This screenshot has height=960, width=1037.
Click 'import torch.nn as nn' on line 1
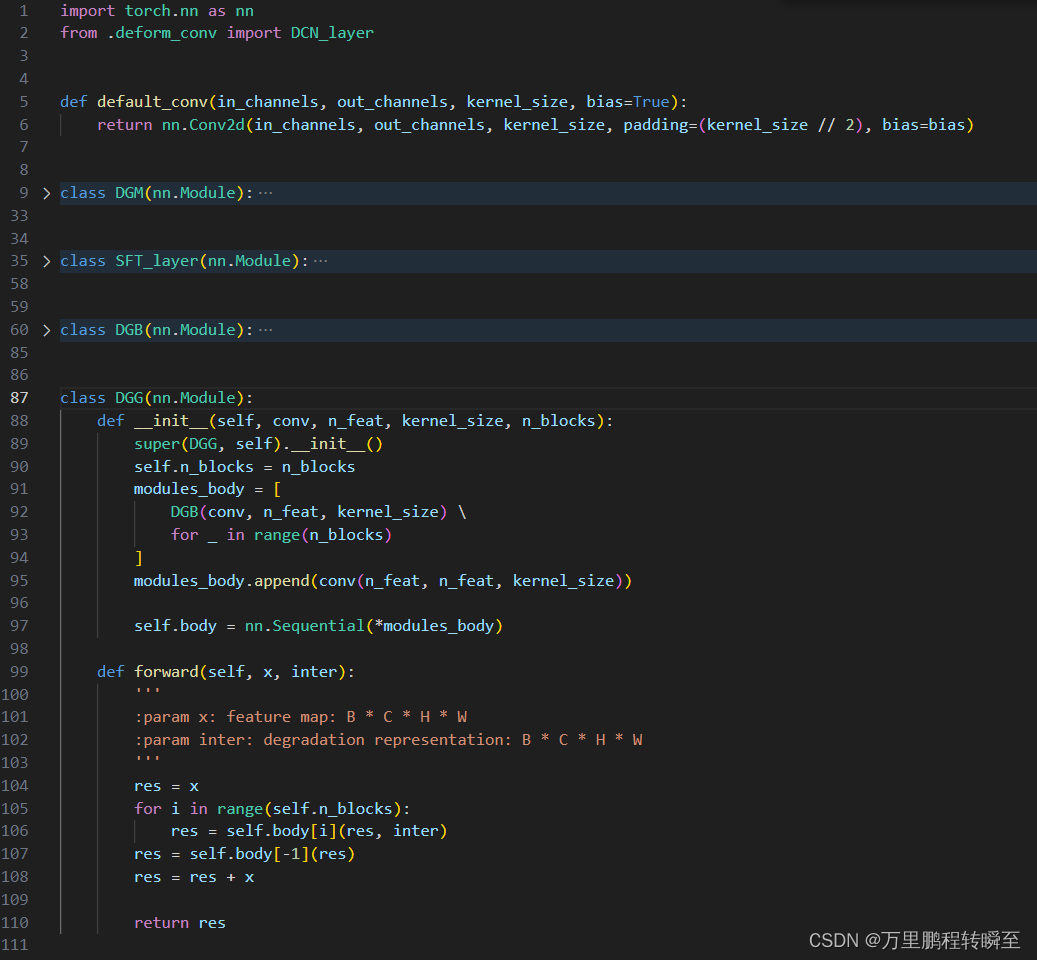pos(157,11)
